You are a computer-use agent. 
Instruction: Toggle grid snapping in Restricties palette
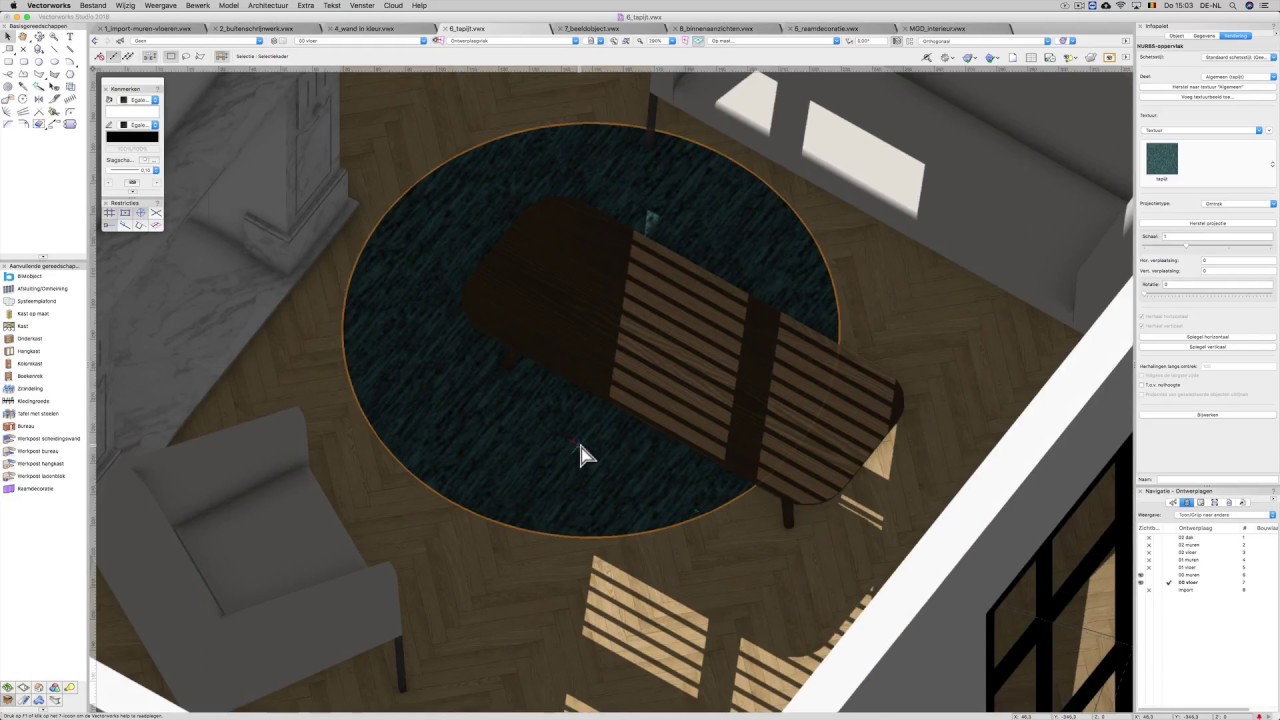(x=109, y=212)
